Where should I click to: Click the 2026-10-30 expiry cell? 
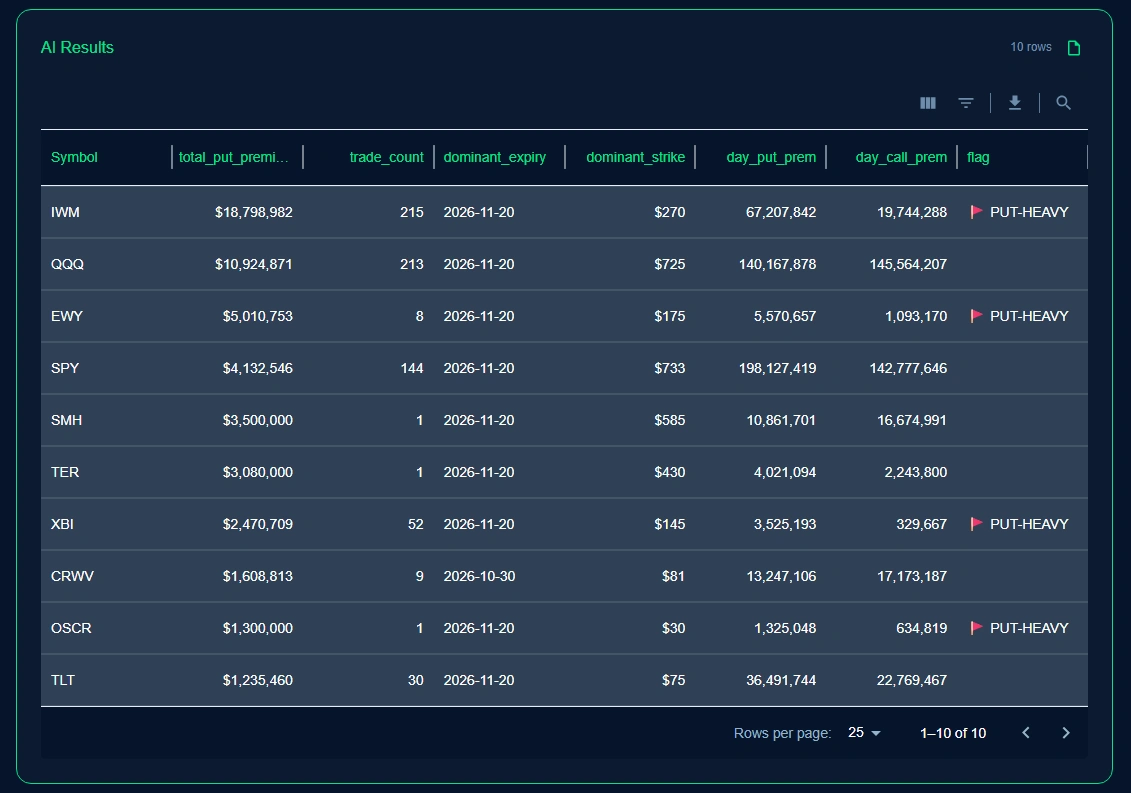click(x=480, y=576)
